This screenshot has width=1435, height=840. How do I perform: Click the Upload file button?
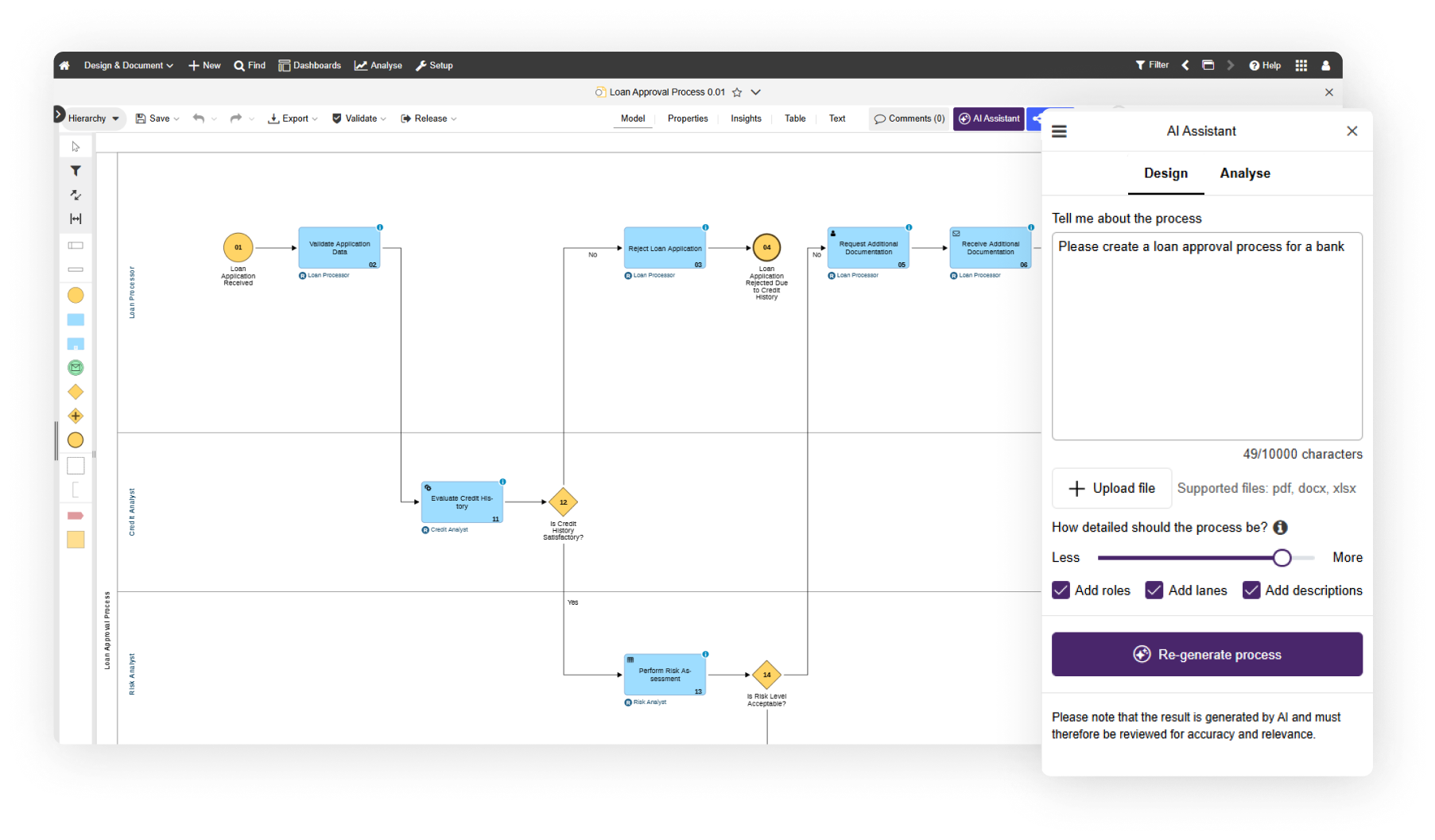tap(1111, 488)
